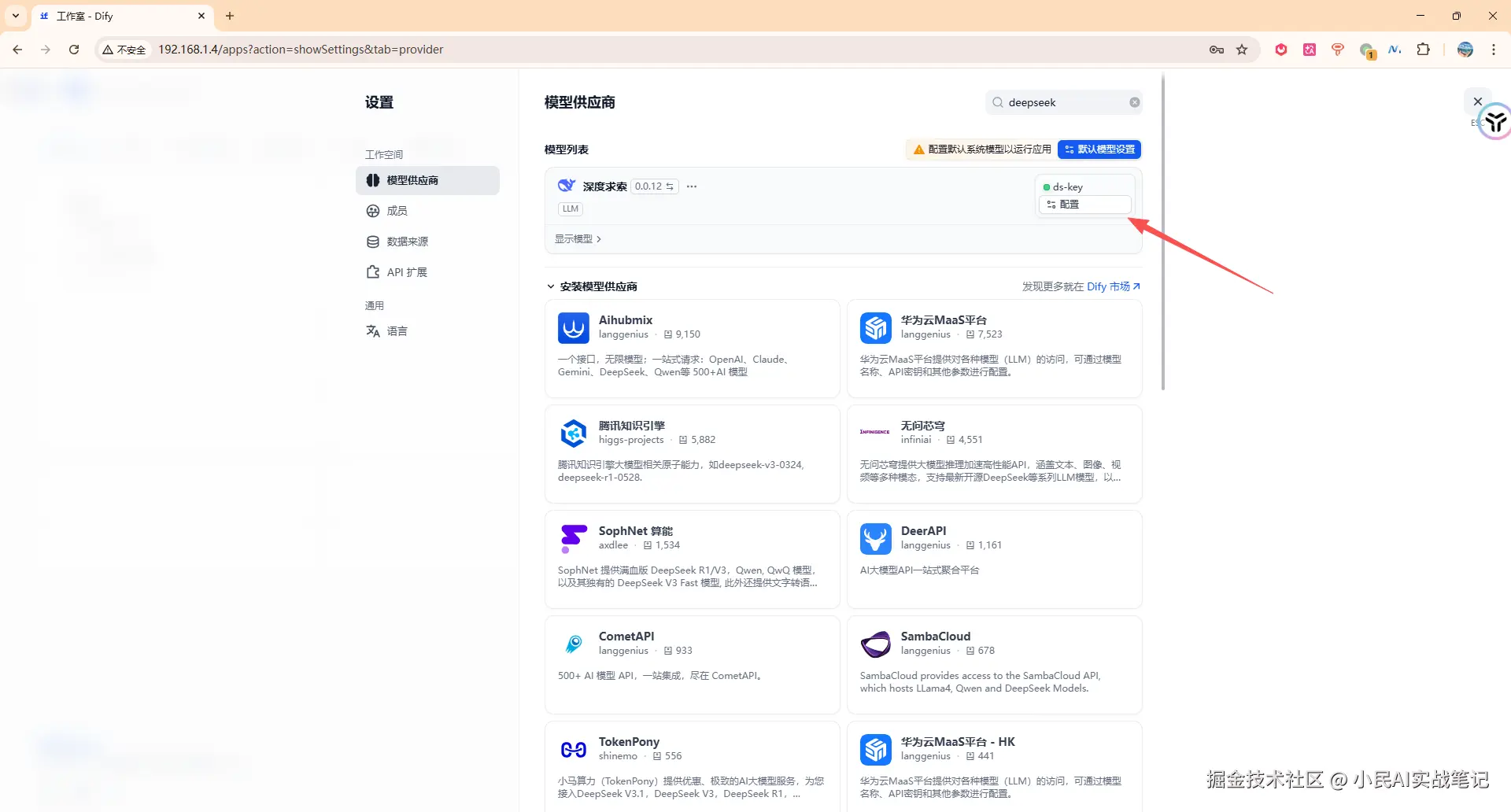
Task: Clear the deepseek search text
Action: (x=1134, y=102)
